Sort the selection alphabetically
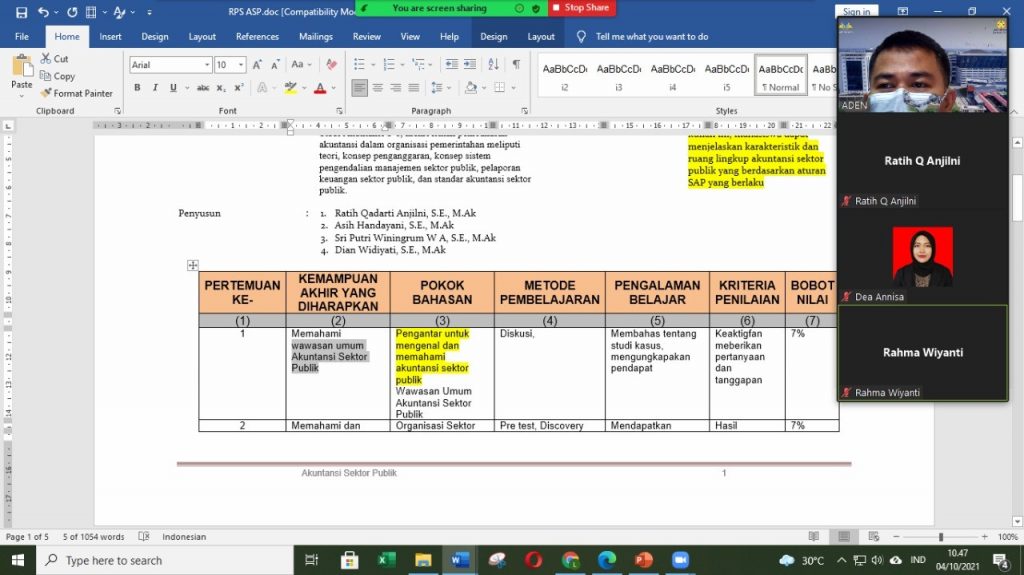The image size is (1024, 575). coord(493,64)
